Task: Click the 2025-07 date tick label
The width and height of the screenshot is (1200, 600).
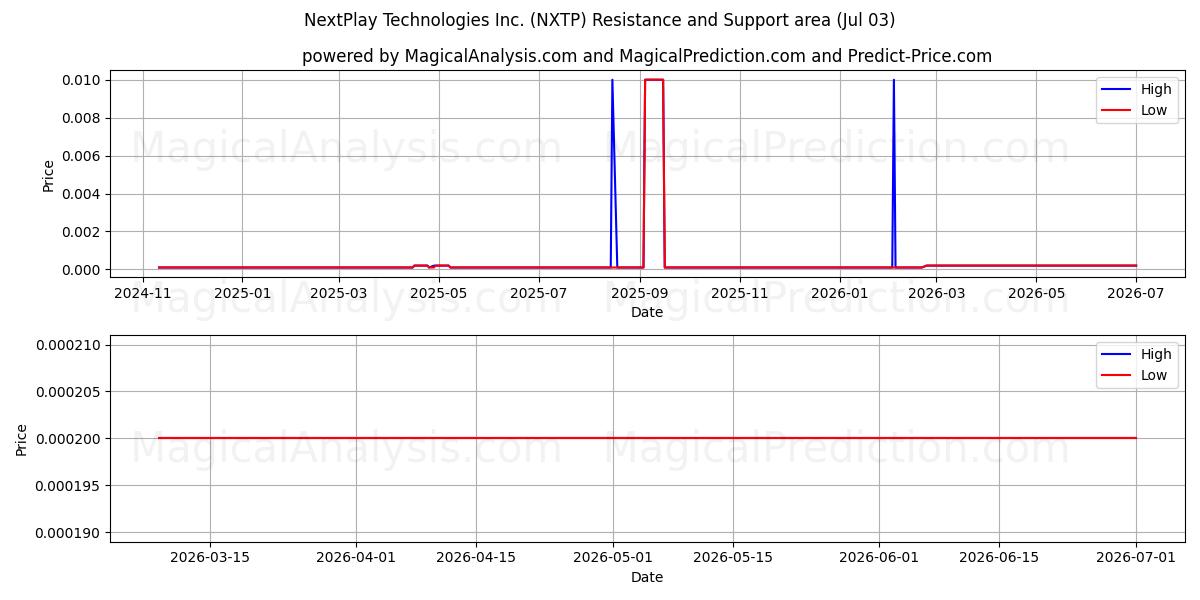Action: (x=539, y=293)
